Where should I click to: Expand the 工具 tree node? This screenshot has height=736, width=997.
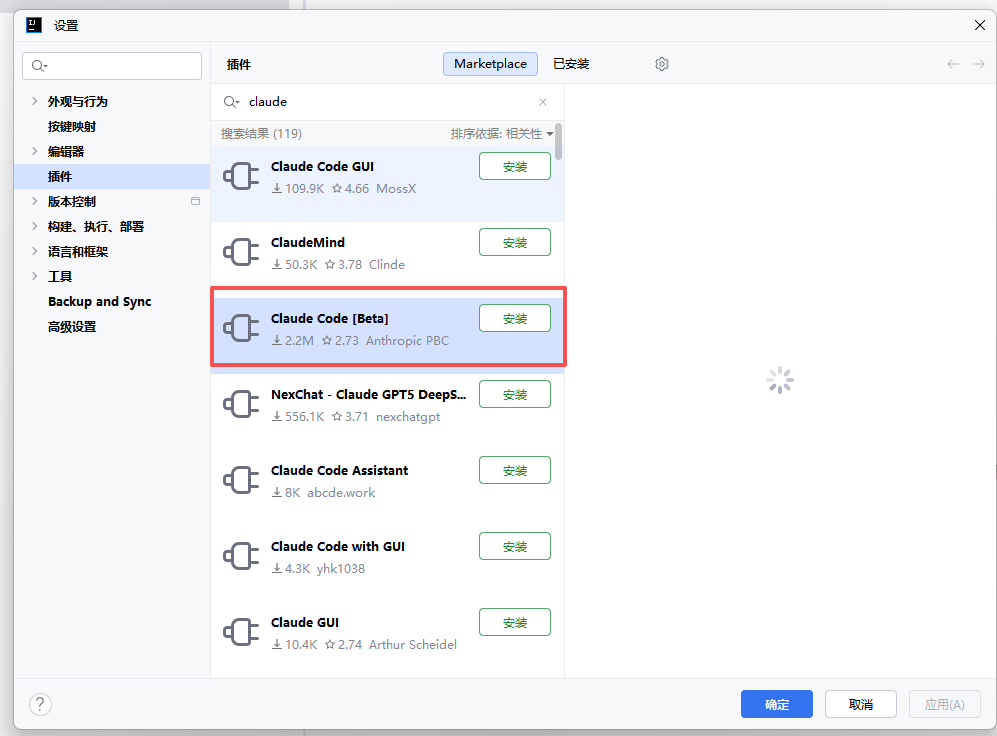tap(35, 276)
